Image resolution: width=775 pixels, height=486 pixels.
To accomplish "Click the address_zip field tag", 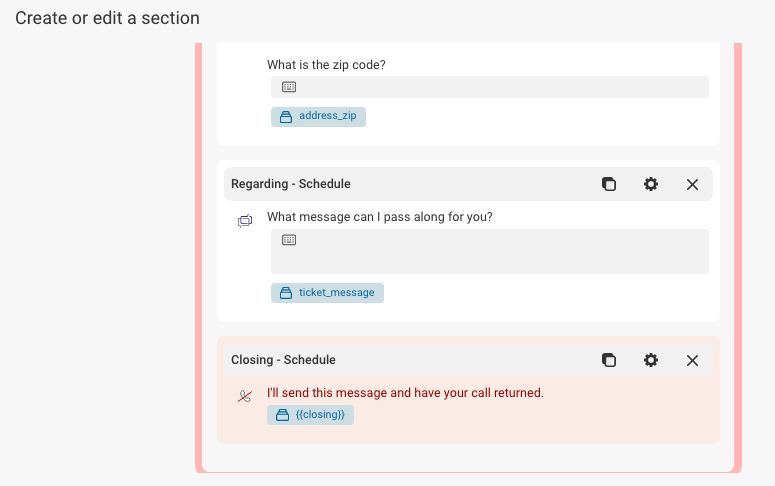I will tap(318, 117).
